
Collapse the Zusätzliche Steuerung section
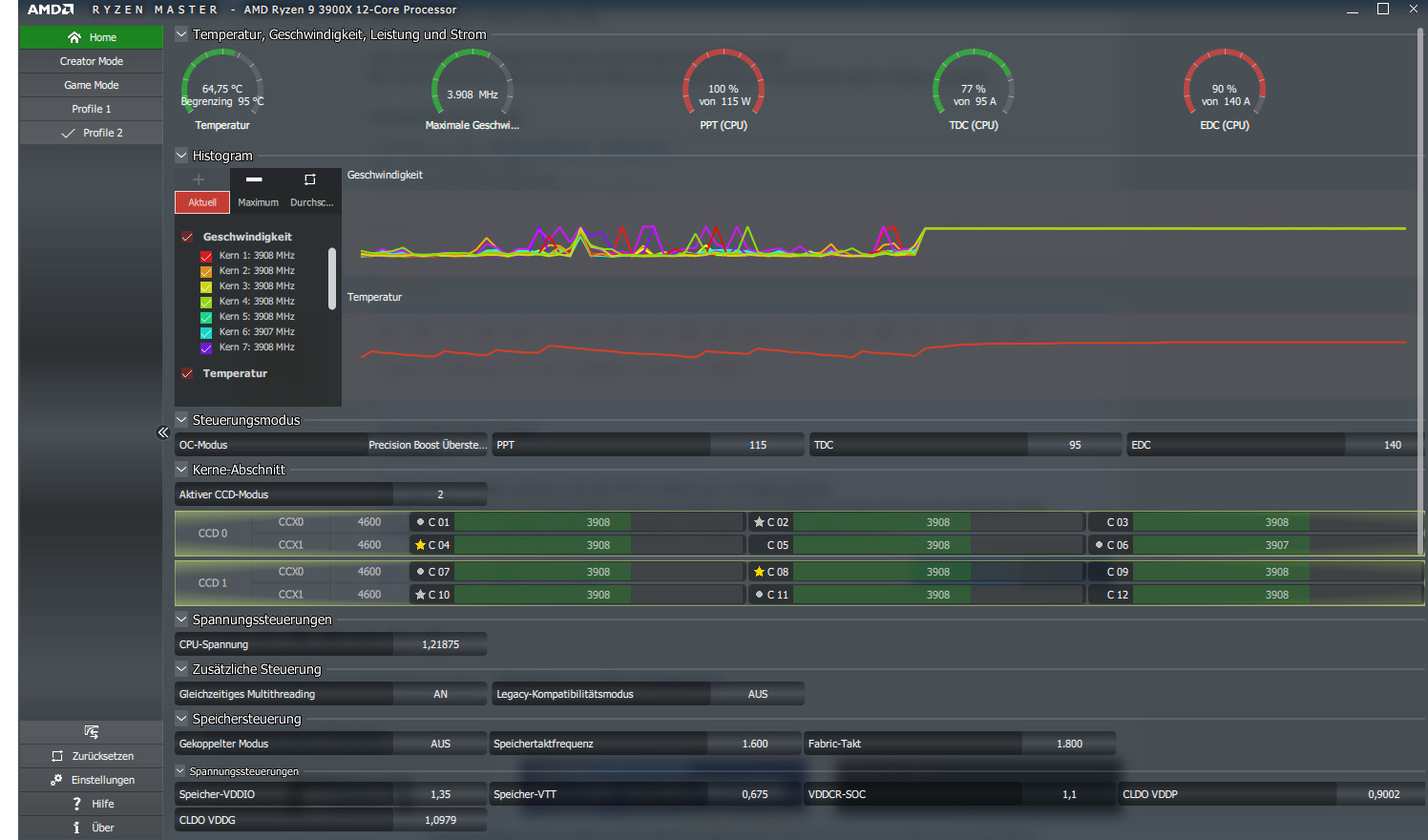coord(181,668)
